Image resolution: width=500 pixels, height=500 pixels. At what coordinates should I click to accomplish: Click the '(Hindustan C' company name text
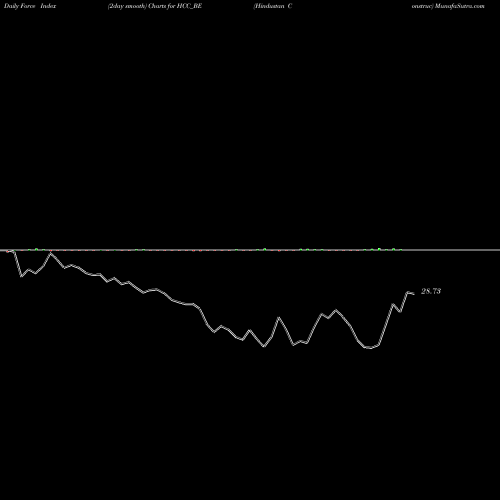point(273,6)
